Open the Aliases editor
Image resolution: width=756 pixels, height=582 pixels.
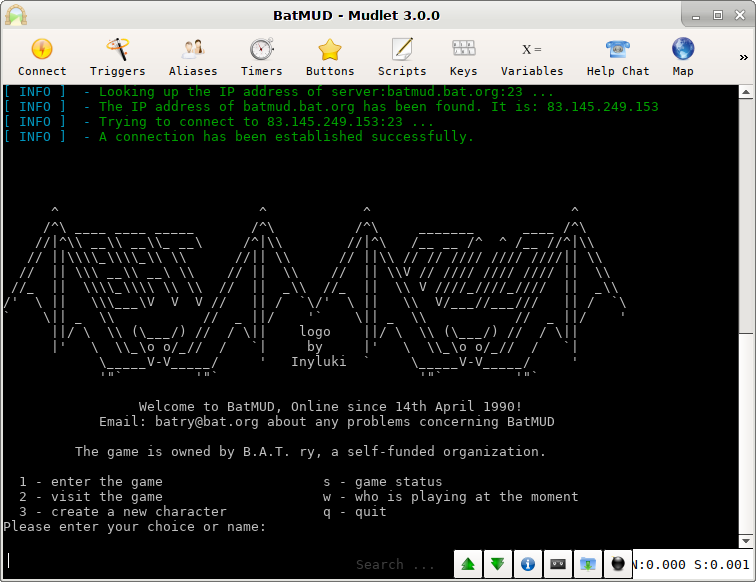pos(193,57)
